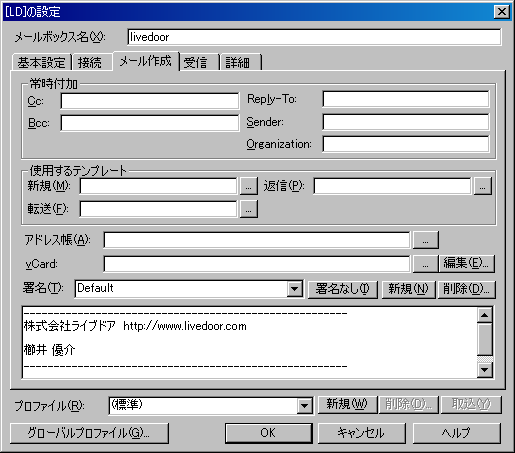Image resolution: width=515 pixels, height=453 pixels.
Task: Click the 編集(E)... button
Action: click(x=467, y=264)
